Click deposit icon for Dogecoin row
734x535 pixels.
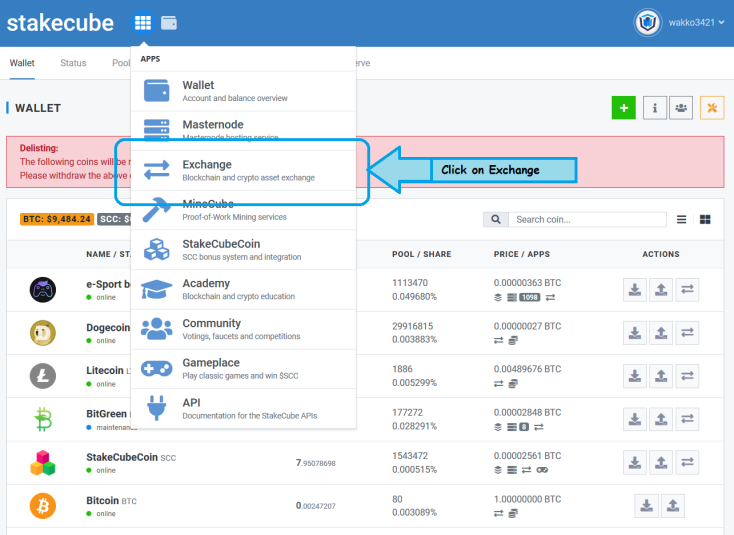[635, 333]
